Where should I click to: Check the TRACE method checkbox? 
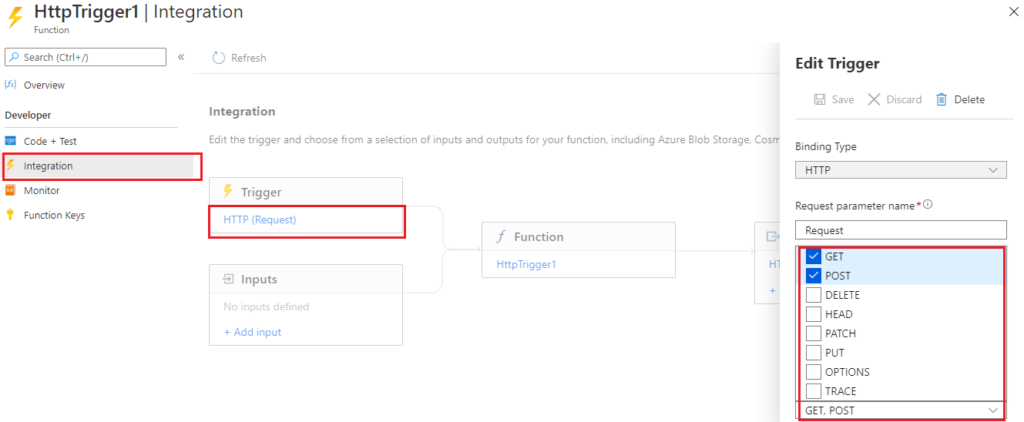pyautogui.click(x=814, y=391)
